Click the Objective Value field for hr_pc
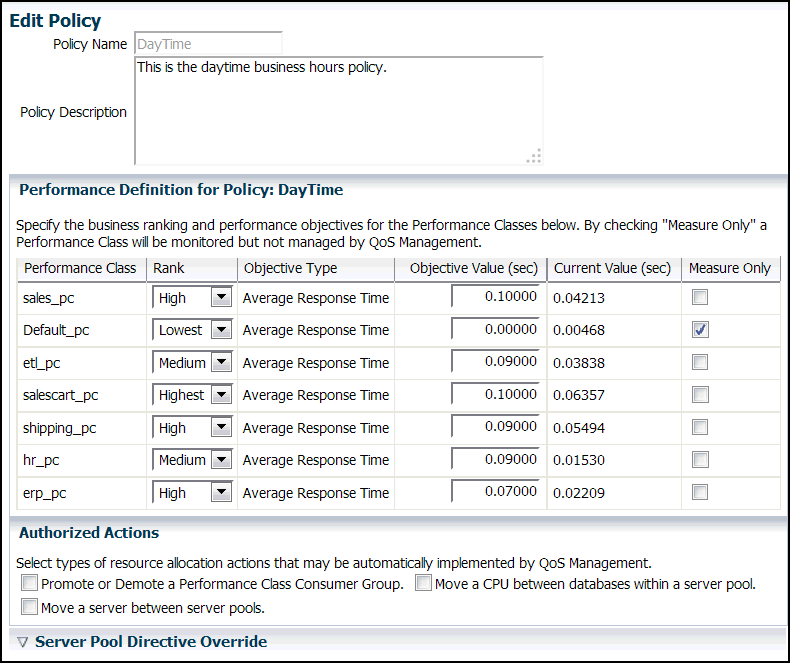Viewport: 790px width, 663px height. (x=495, y=460)
